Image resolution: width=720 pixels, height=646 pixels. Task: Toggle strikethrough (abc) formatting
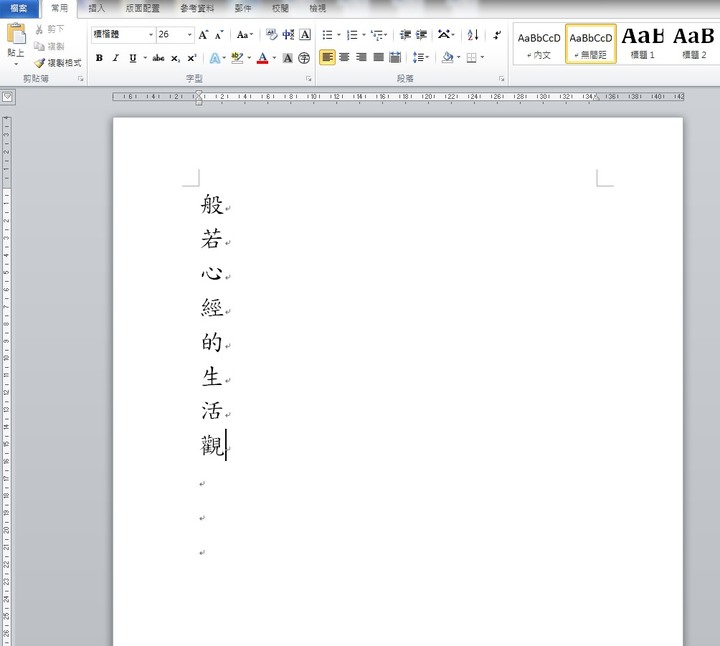pyautogui.click(x=158, y=58)
